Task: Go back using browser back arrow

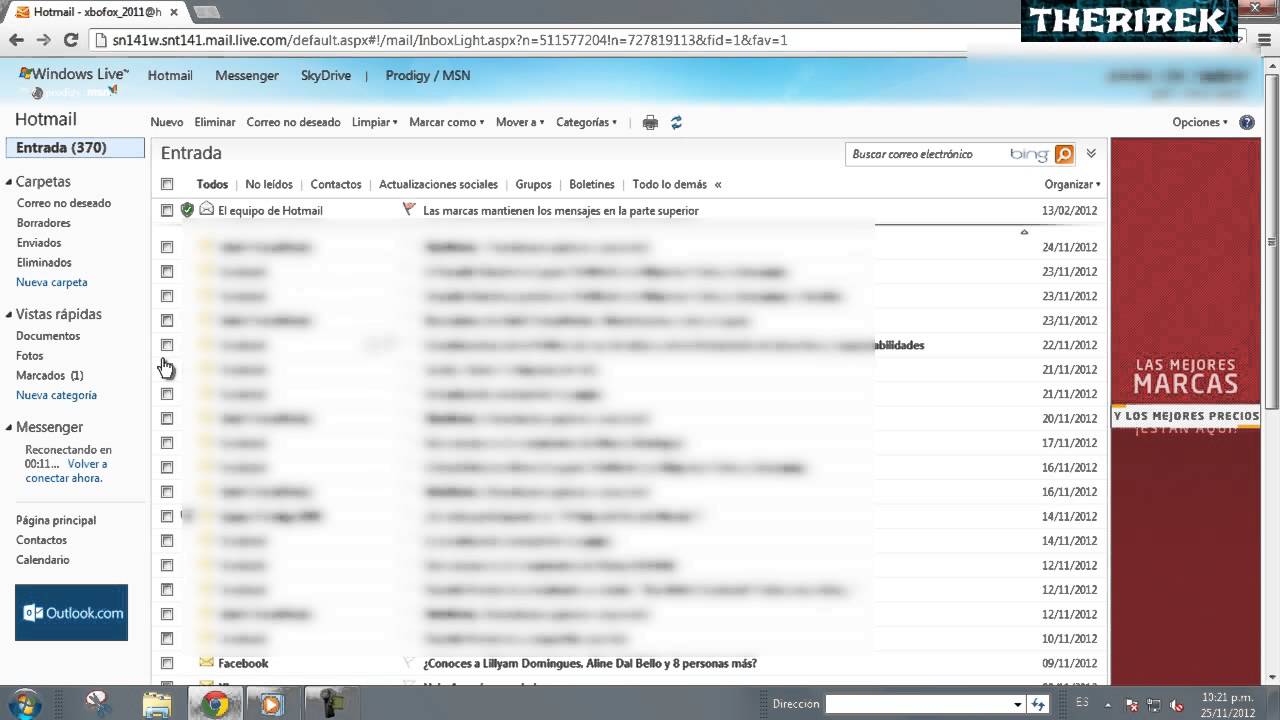Action: pyautogui.click(x=16, y=40)
